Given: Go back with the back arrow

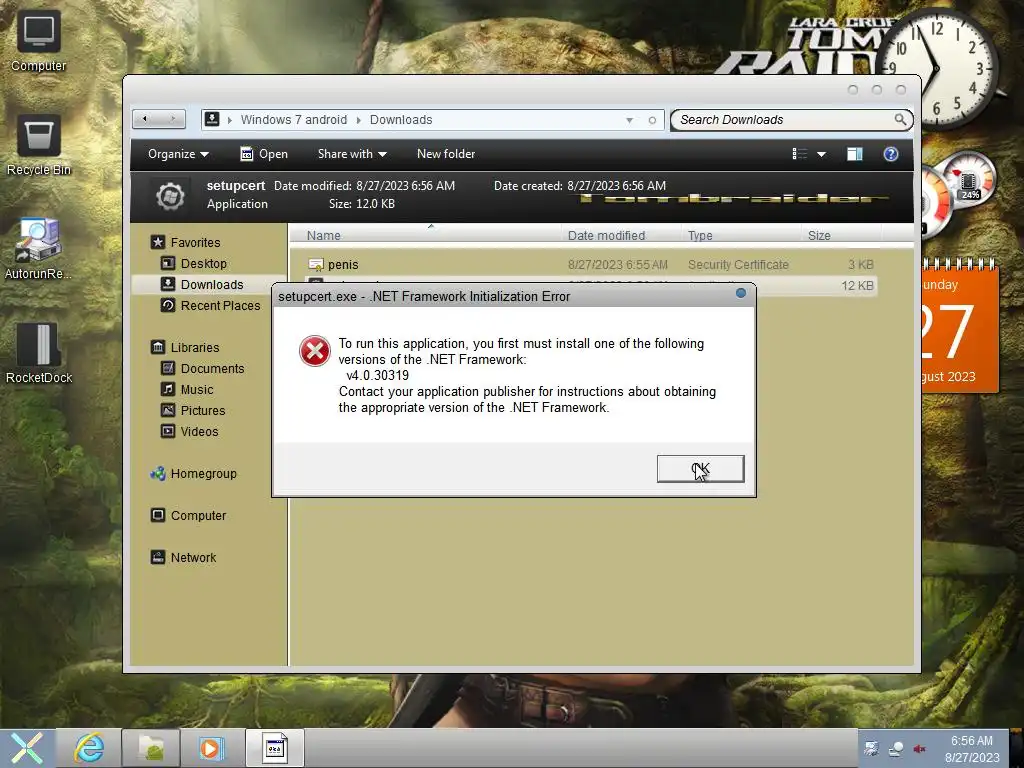Looking at the screenshot, I should point(145,119).
